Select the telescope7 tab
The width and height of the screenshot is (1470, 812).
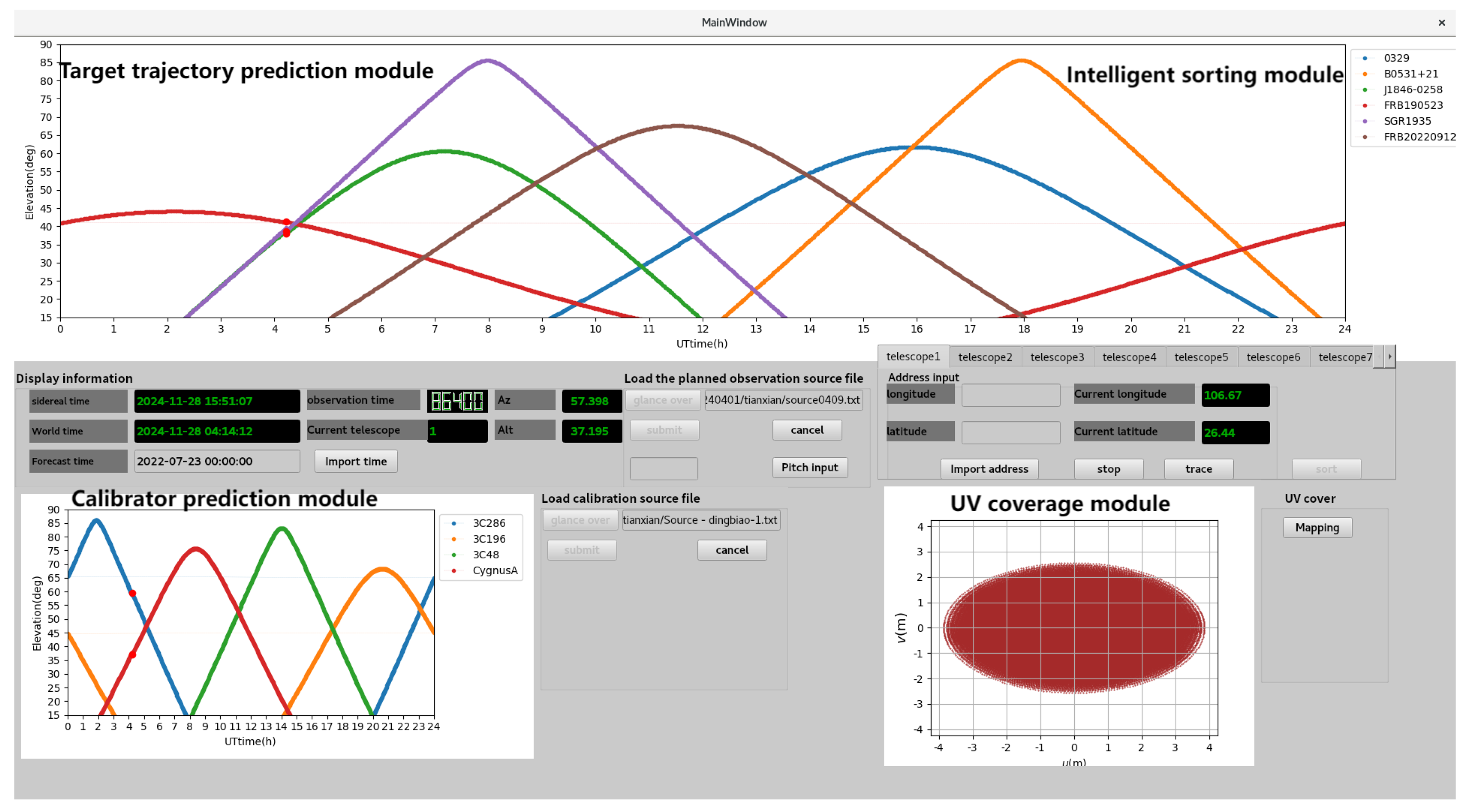pos(1344,357)
